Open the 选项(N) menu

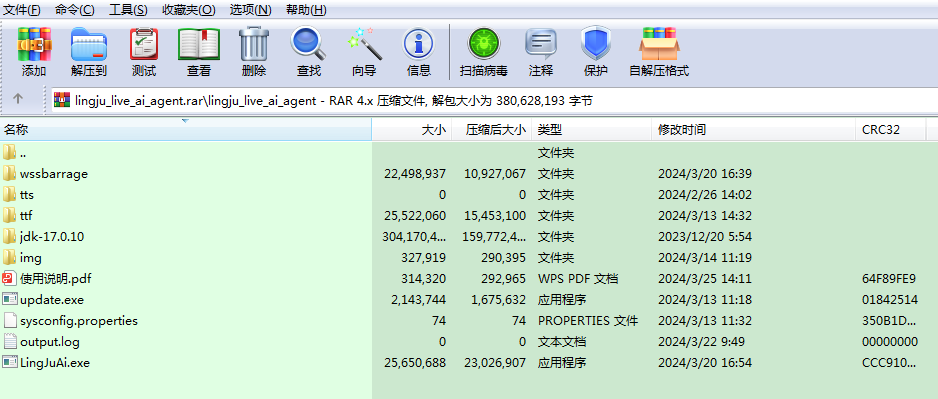coord(251,10)
